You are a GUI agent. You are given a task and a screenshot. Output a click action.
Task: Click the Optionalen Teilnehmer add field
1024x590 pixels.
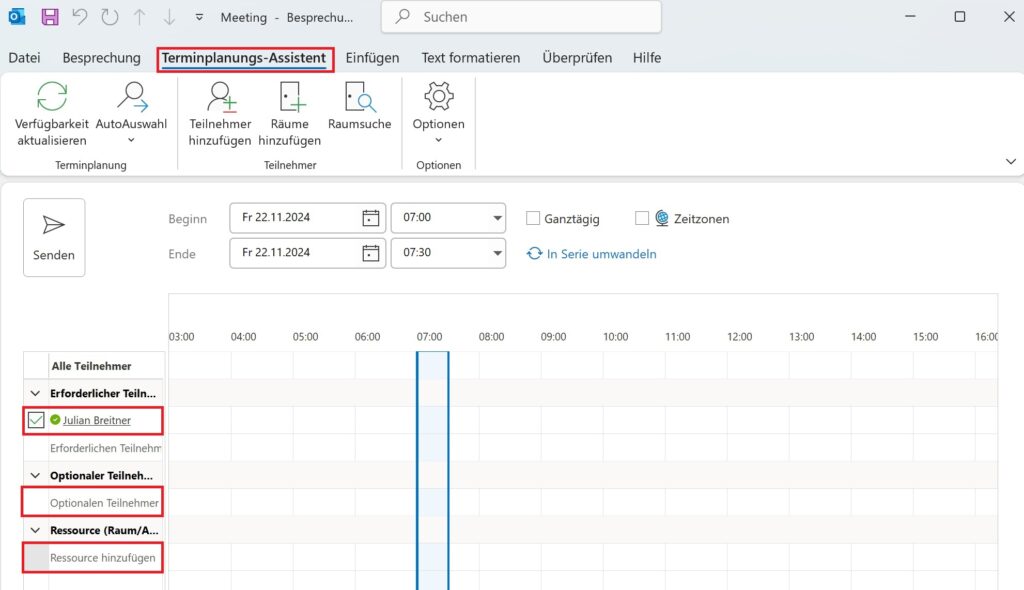(104, 503)
